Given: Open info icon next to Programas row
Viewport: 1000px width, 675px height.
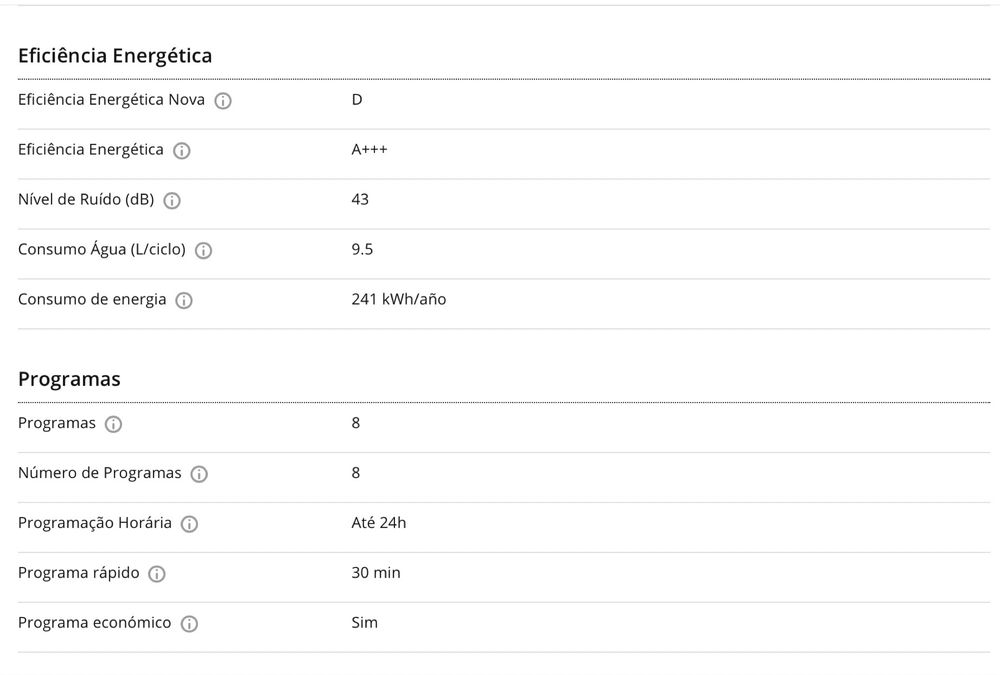Looking at the screenshot, I should tap(114, 424).
